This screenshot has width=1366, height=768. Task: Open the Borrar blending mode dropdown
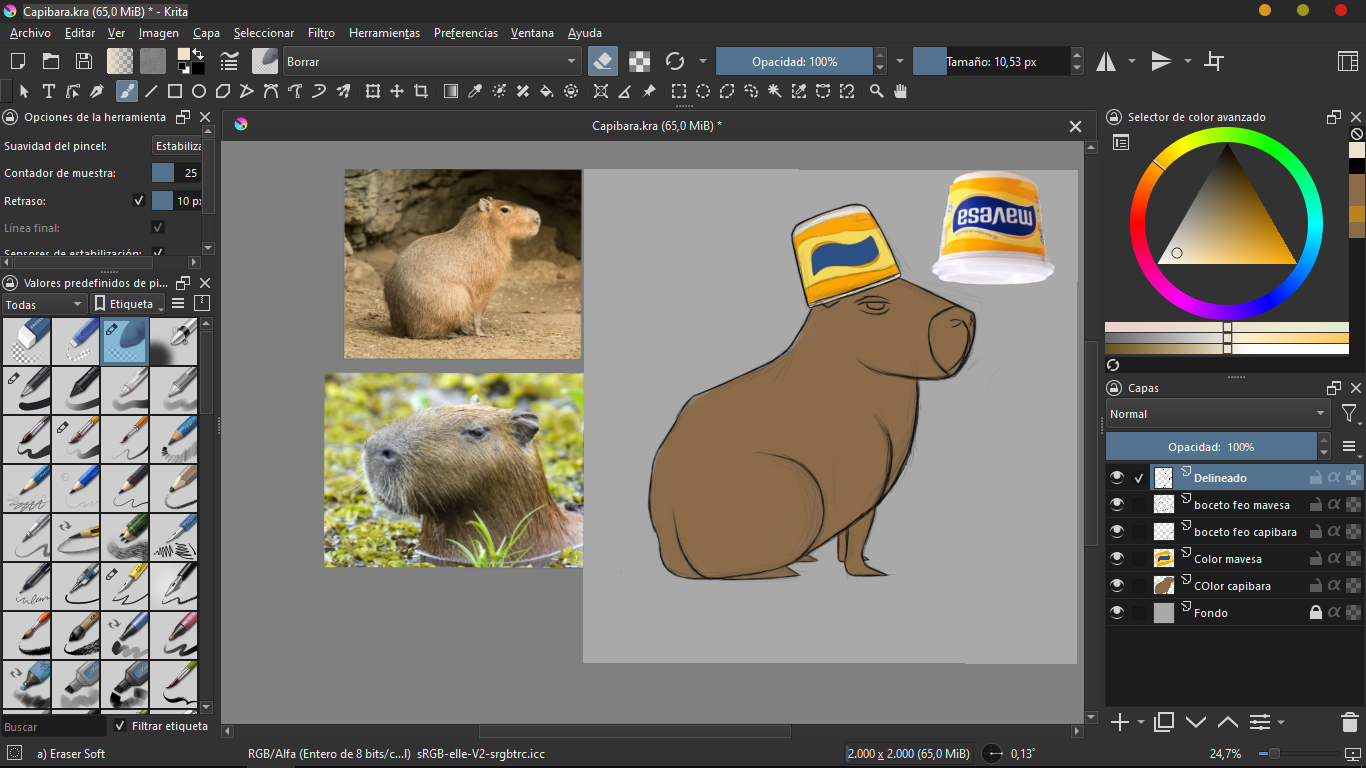[x=431, y=61]
